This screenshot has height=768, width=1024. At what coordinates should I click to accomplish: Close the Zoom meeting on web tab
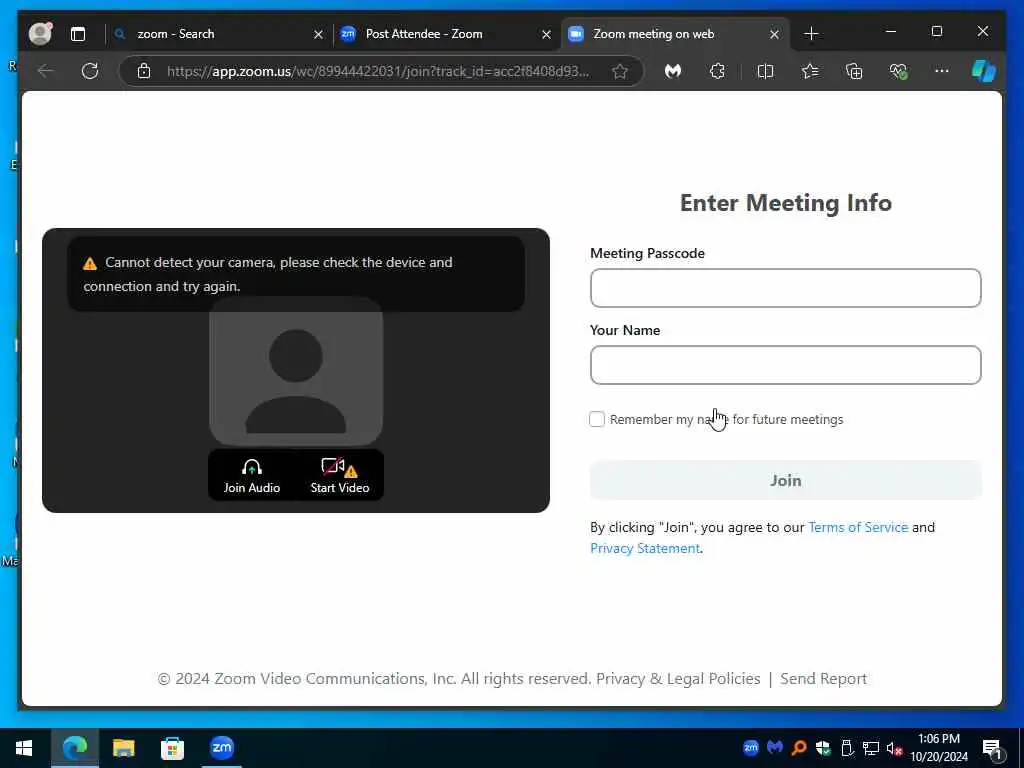(x=774, y=34)
